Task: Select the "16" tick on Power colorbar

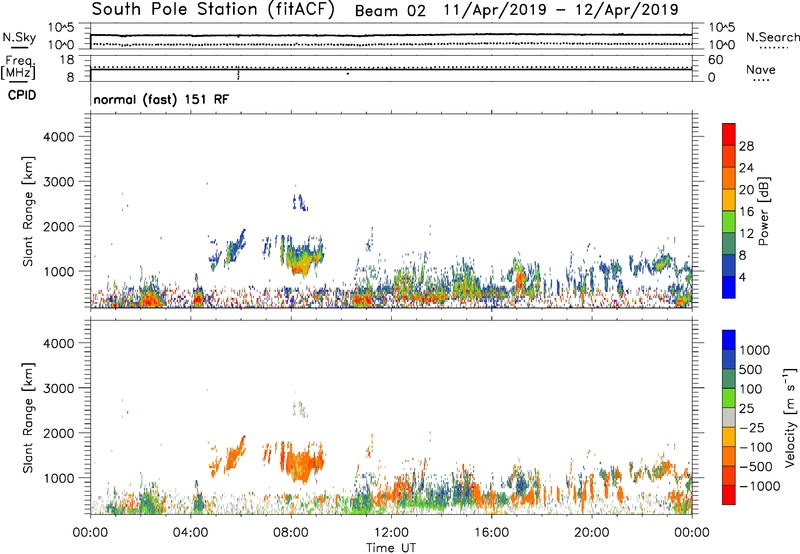Action: pos(746,212)
